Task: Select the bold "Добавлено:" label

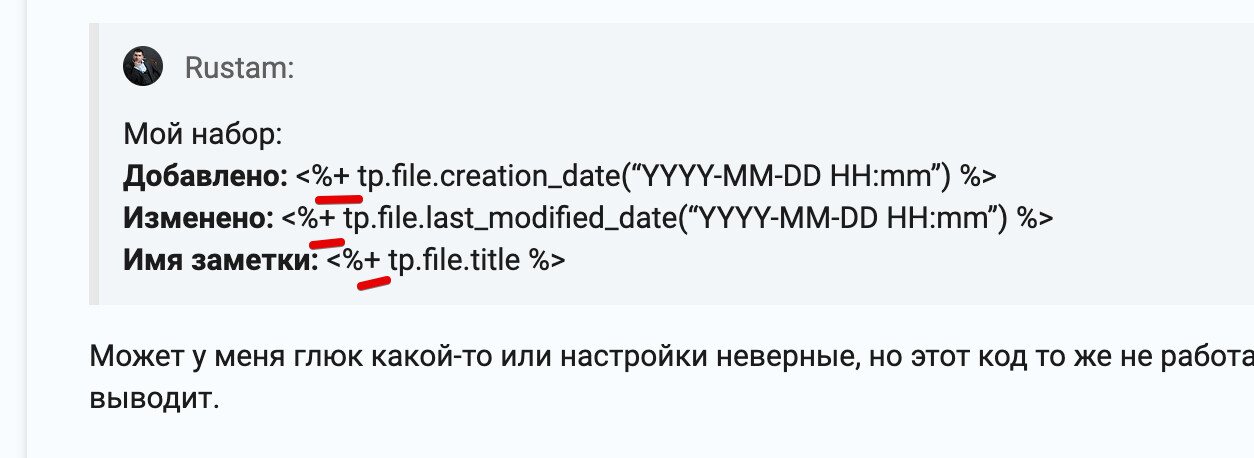Action: coord(206,176)
